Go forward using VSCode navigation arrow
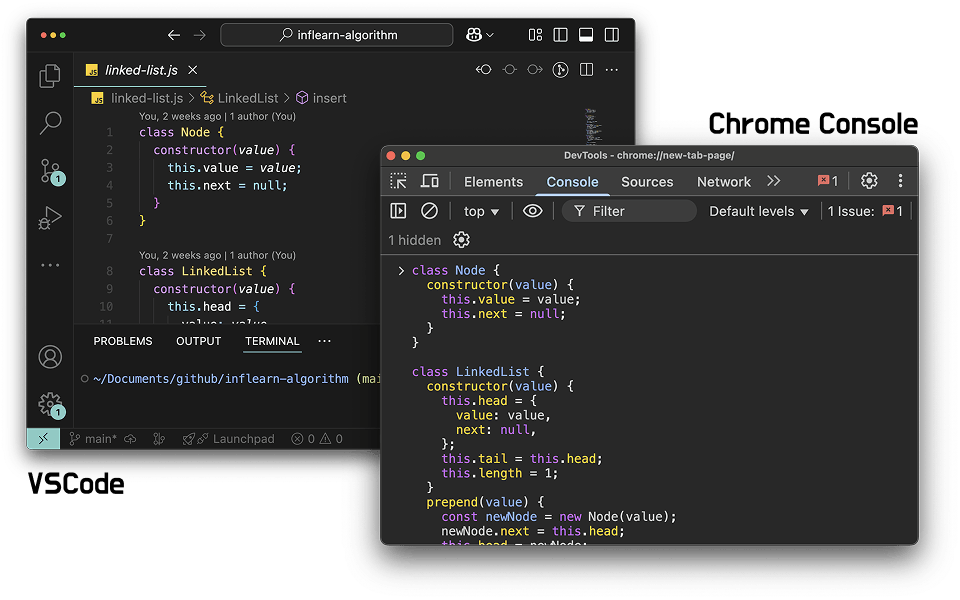960x600 pixels. (200, 36)
